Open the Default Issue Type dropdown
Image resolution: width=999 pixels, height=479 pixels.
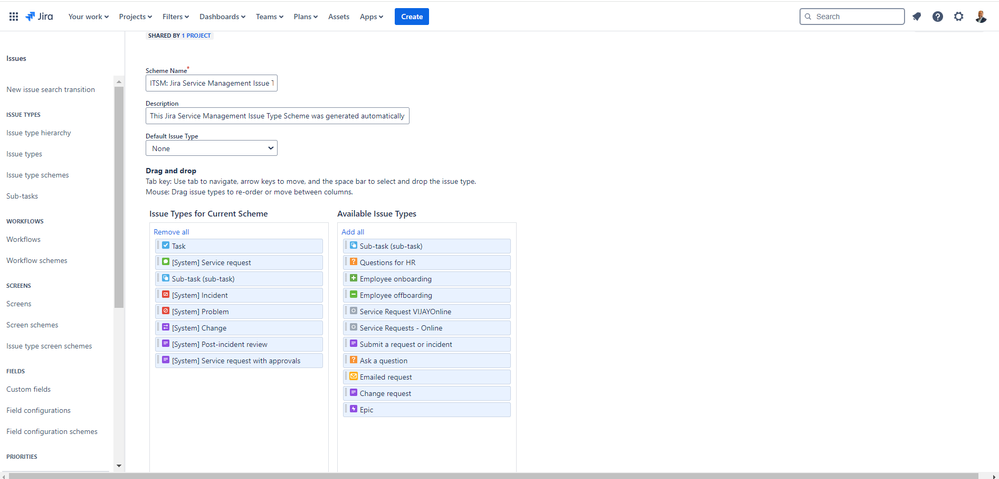pyautogui.click(x=212, y=148)
